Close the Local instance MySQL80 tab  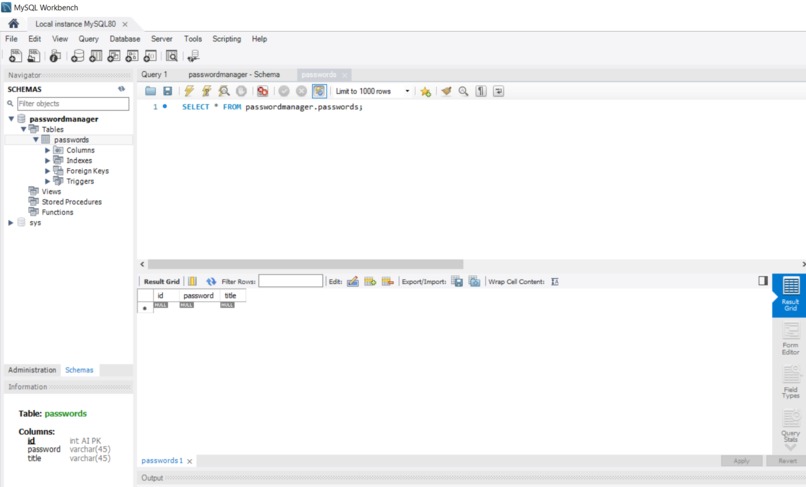pyautogui.click(x=125, y=24)
